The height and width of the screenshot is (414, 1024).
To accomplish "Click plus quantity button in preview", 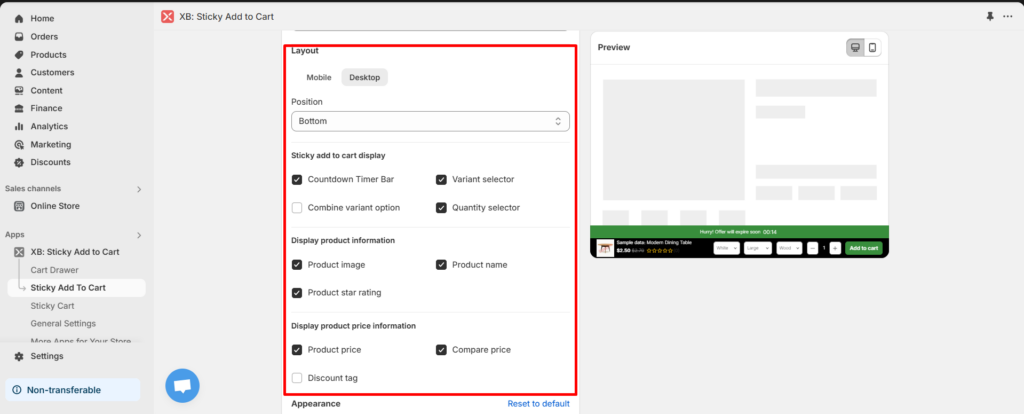I will click(835, 248).
